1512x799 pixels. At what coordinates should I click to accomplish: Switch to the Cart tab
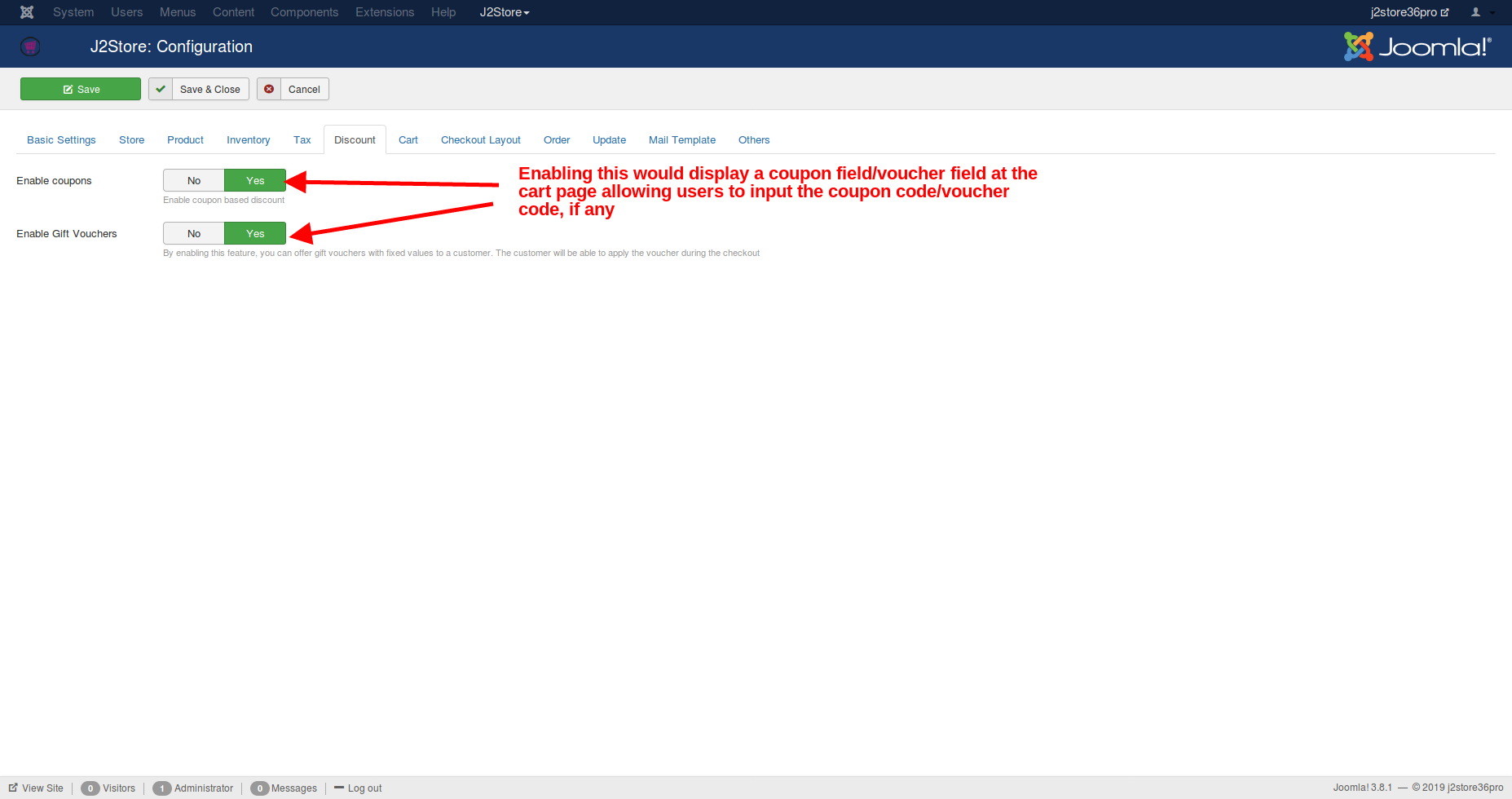(x=408, y=140)
